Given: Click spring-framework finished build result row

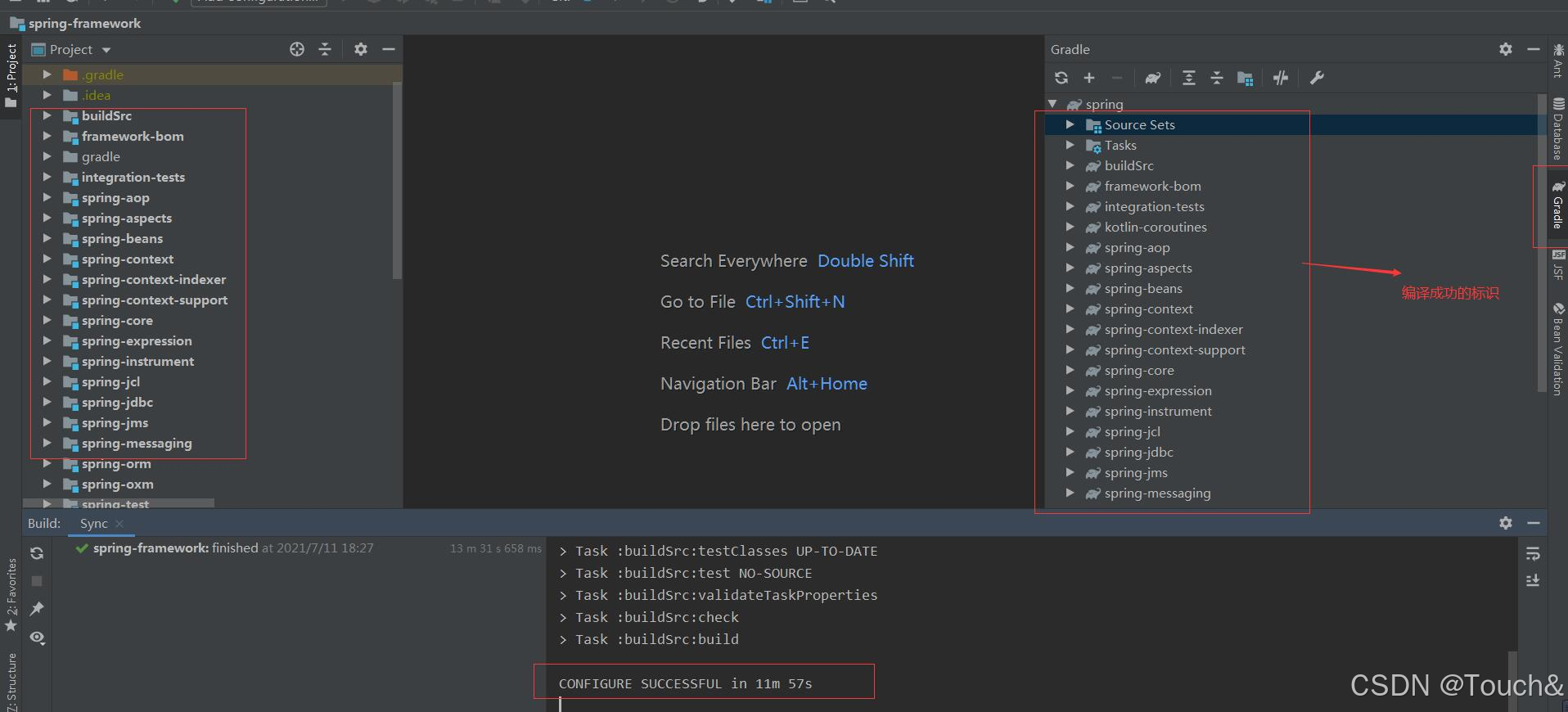Looking at the screenshot, I should (x=308, y=548).
